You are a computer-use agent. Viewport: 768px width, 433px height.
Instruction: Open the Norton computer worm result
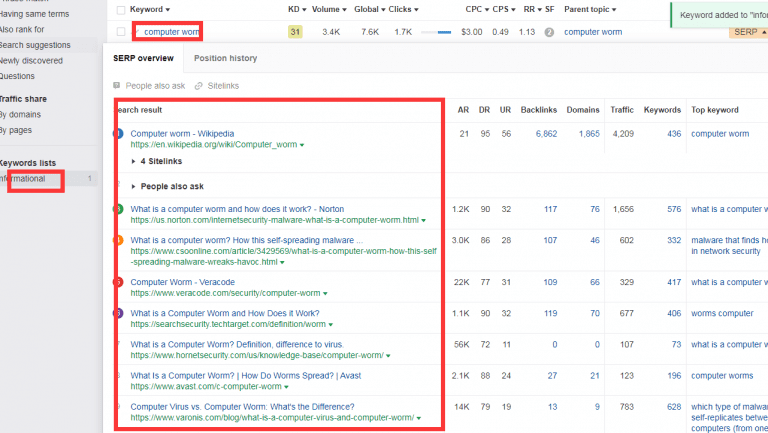coord(237,209)
